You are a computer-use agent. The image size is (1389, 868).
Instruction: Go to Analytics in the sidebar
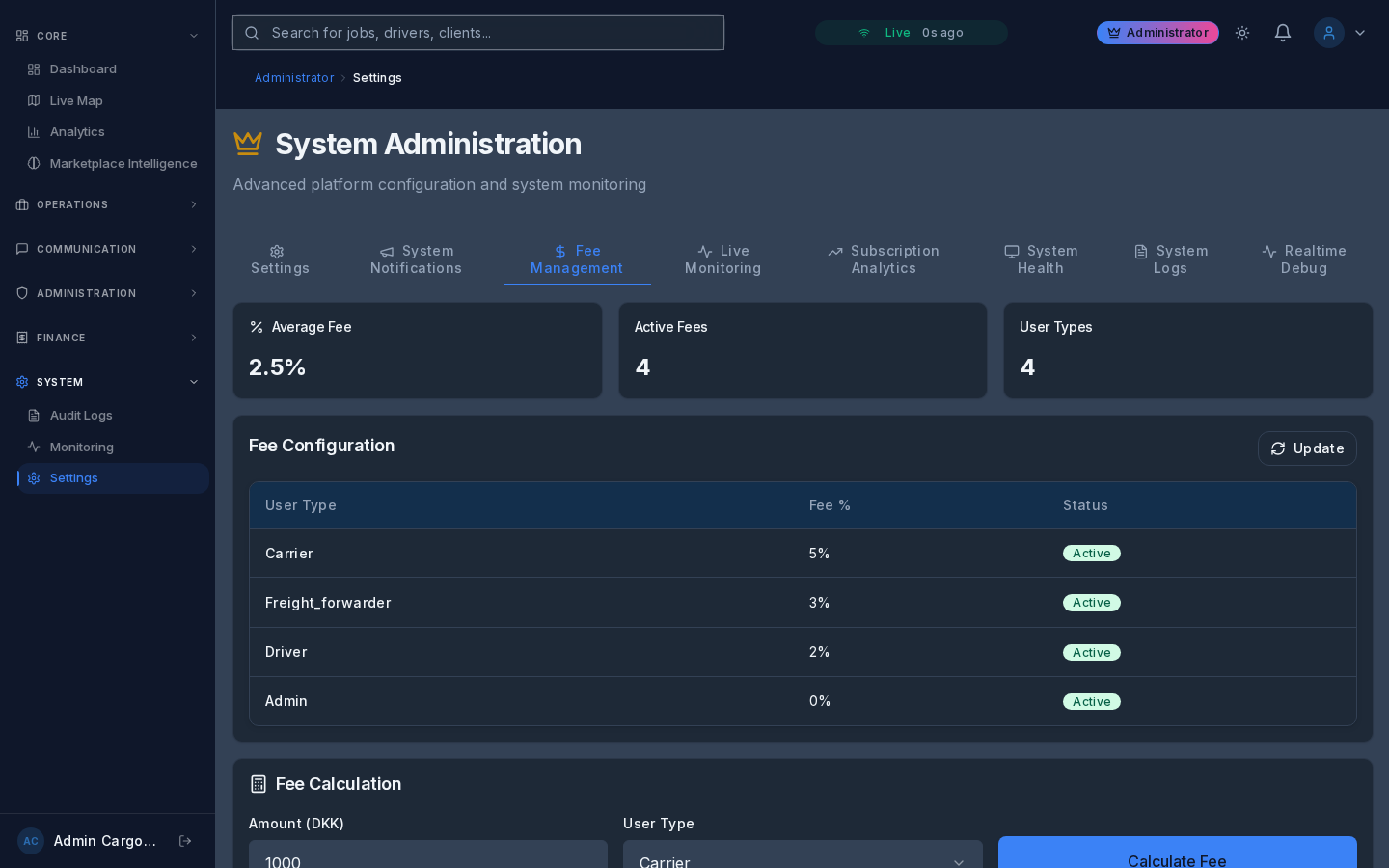click(77, 132)
